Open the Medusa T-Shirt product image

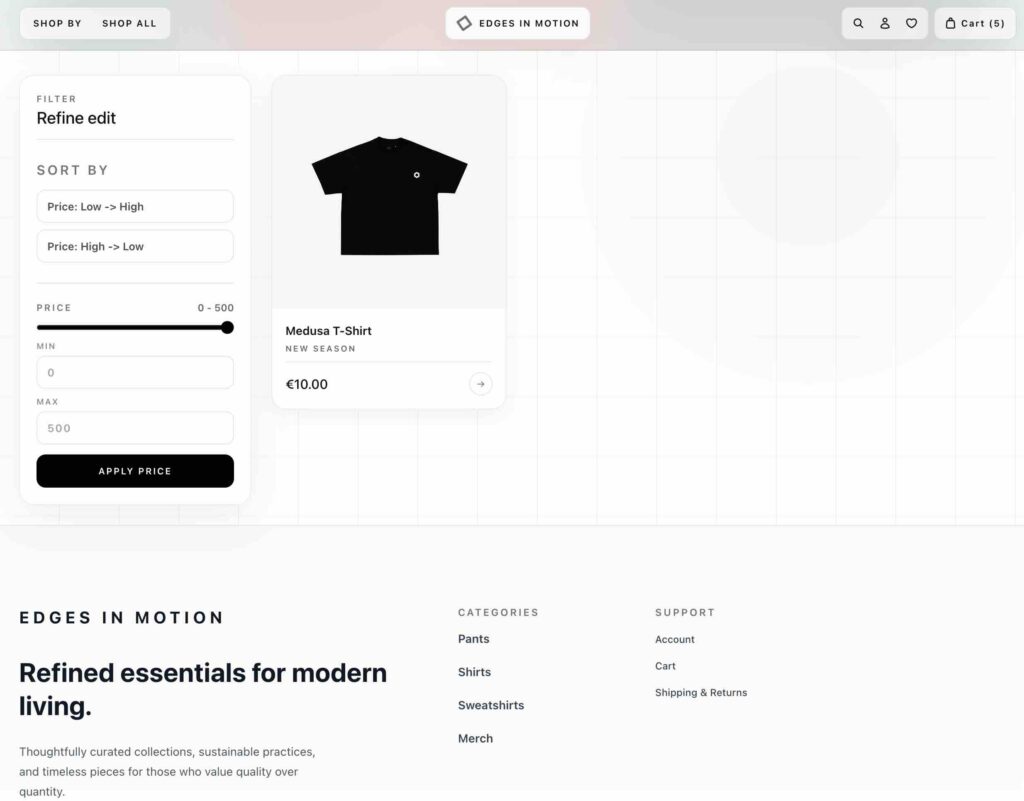click(x=389, y=195)
